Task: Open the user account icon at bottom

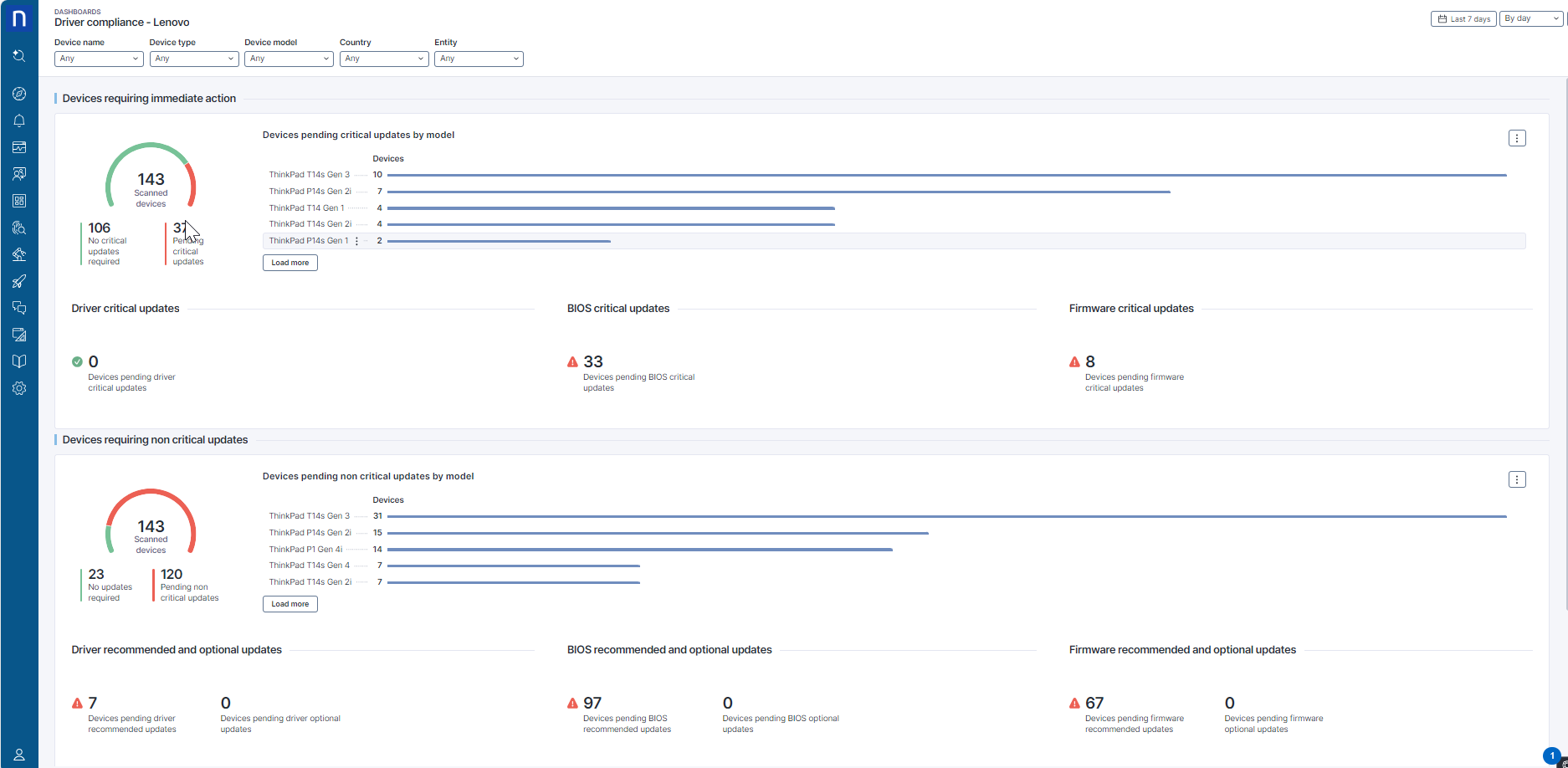Action: point(19,755)
